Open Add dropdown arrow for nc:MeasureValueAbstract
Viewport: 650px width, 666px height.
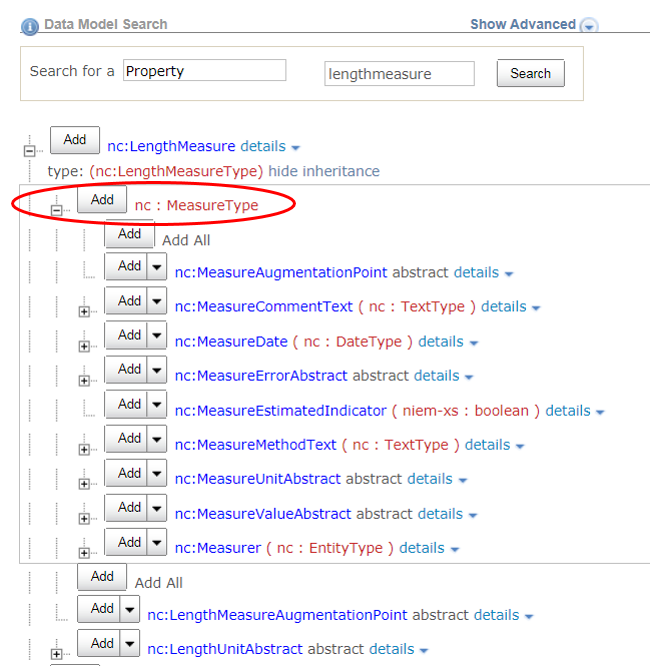pos(157,508)
